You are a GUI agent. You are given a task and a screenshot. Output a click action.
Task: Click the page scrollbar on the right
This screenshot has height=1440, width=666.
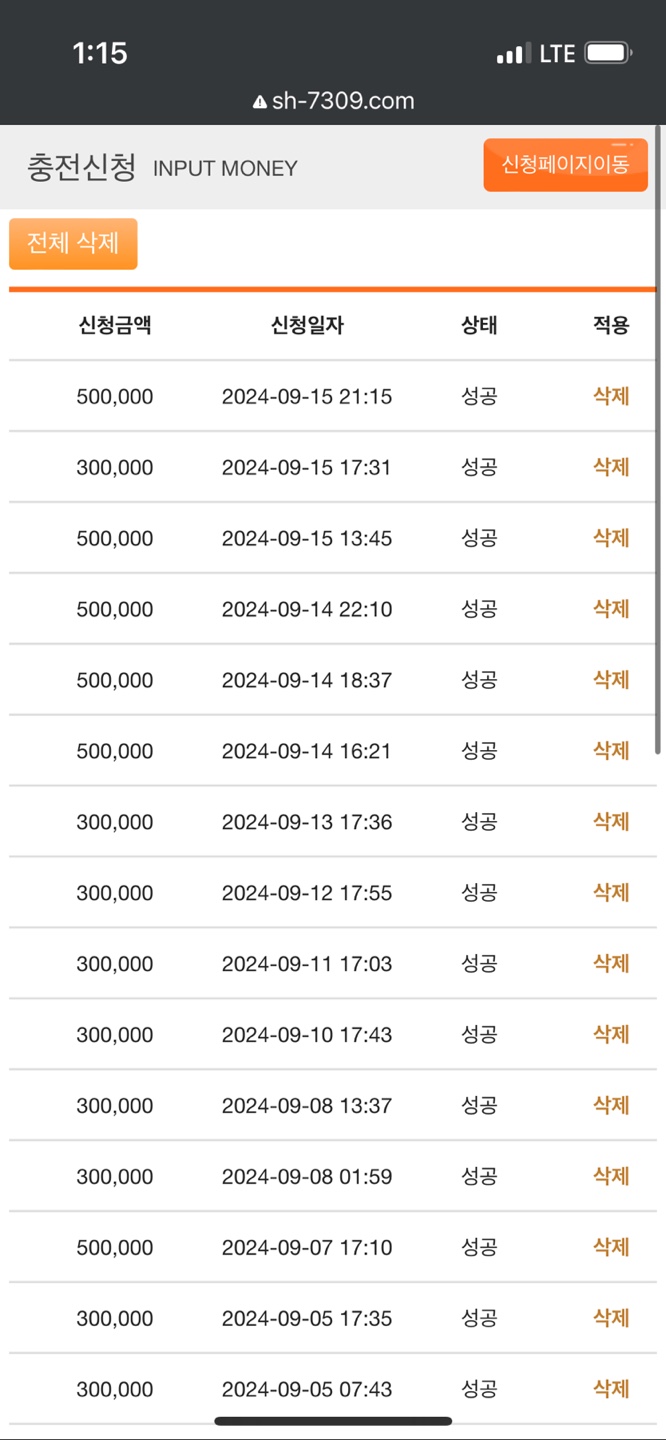pyautogui.click(x=658, y=440)
